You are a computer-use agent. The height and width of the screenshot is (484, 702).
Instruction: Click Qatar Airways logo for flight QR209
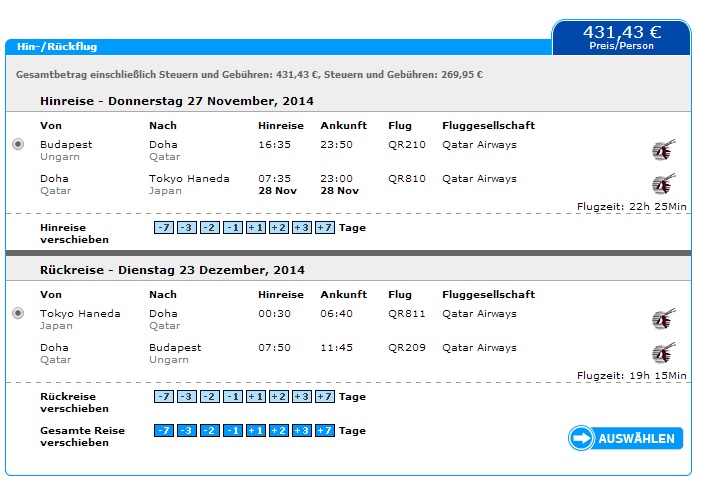pos(663,353)
